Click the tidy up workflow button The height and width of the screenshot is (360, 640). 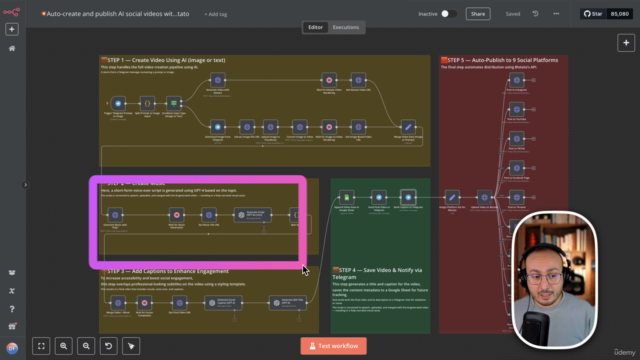[131, 346]
